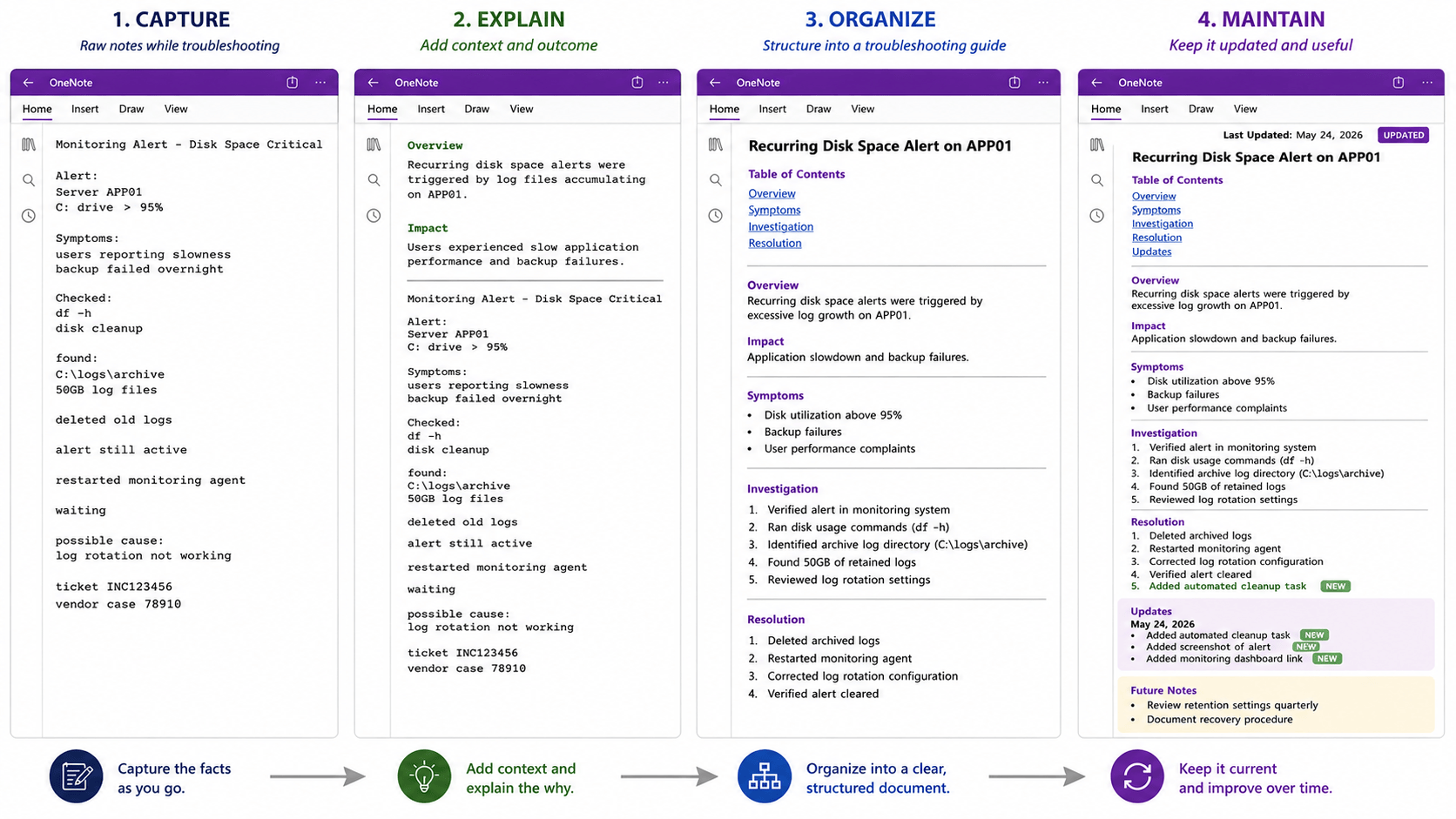
Task: Click 'Future Notes' heading in the Maintain window
Action: 1163,690
